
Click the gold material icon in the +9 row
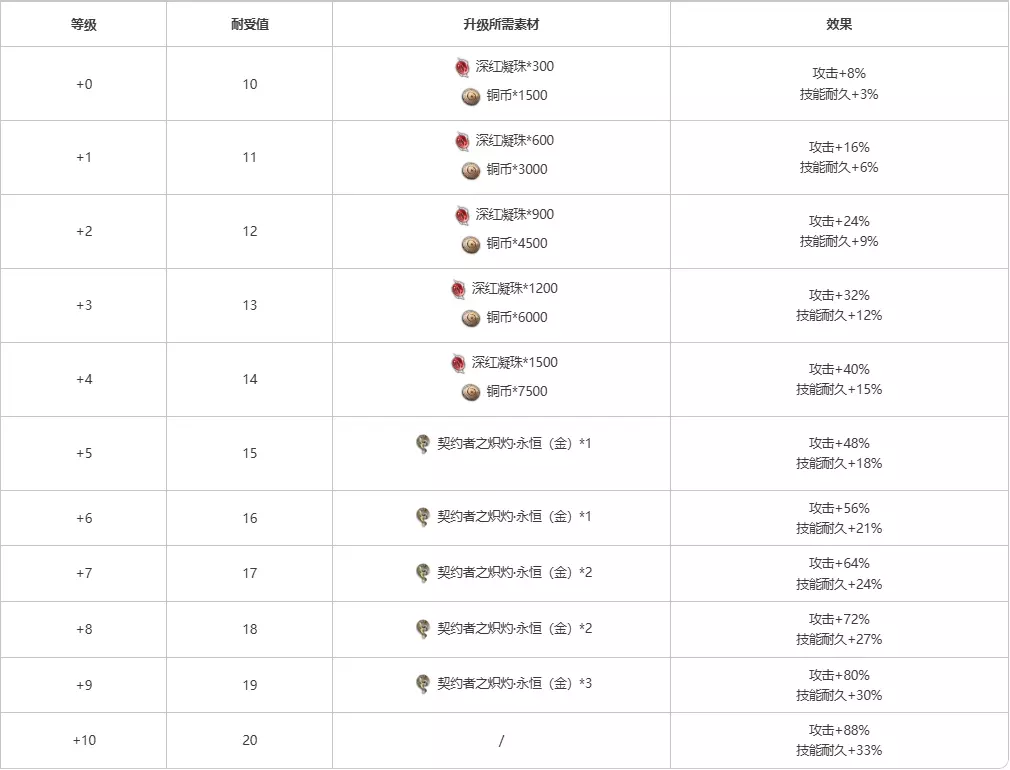point(423,684)
